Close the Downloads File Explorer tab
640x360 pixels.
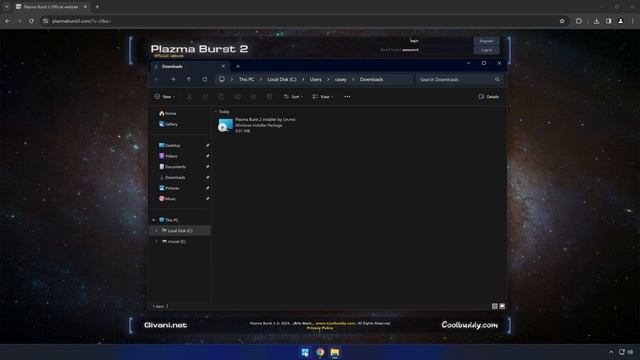coord(223,66)
